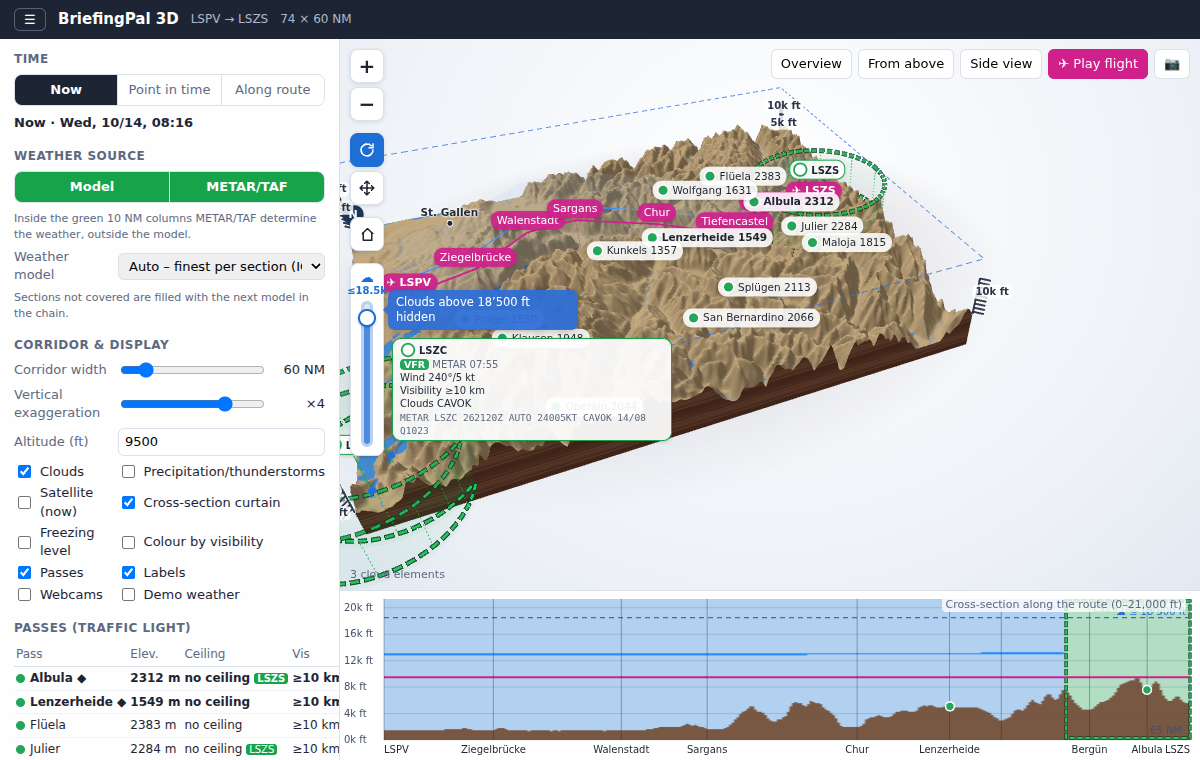Click the cloud ceiling vertical slider handle
The height and width of the screenshot is (760, 1200).
[367, 318]
